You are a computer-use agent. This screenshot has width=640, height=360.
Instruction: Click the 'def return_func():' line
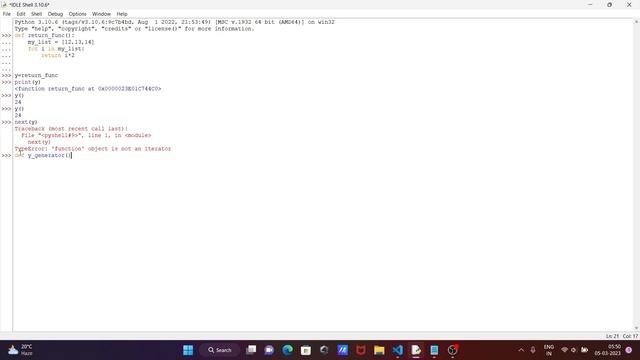click(x=44, y=36)
